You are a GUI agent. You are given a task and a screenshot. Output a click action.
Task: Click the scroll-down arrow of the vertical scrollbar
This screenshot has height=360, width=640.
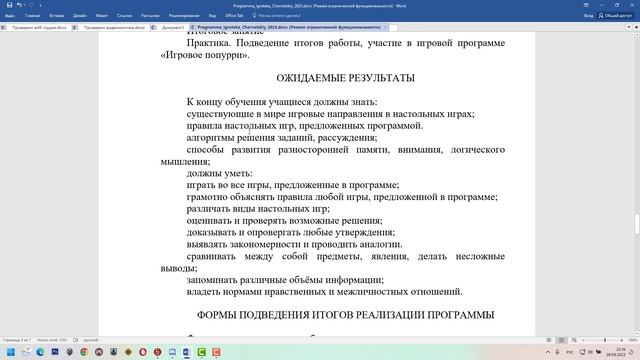pyautogui.click(x=637, y=333)
